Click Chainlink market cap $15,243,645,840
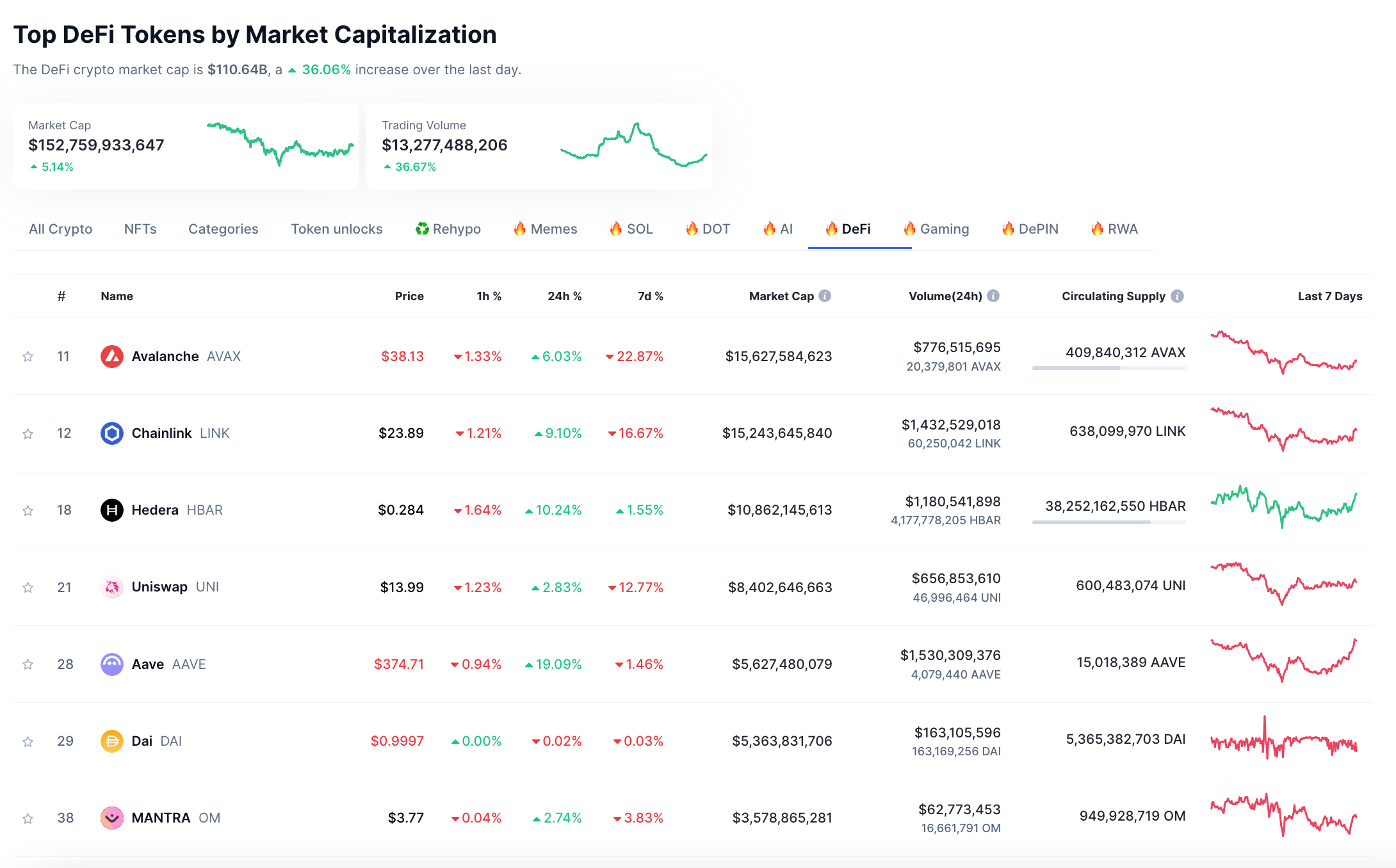This screenshot has width=1396, height=868. [777, 433]
